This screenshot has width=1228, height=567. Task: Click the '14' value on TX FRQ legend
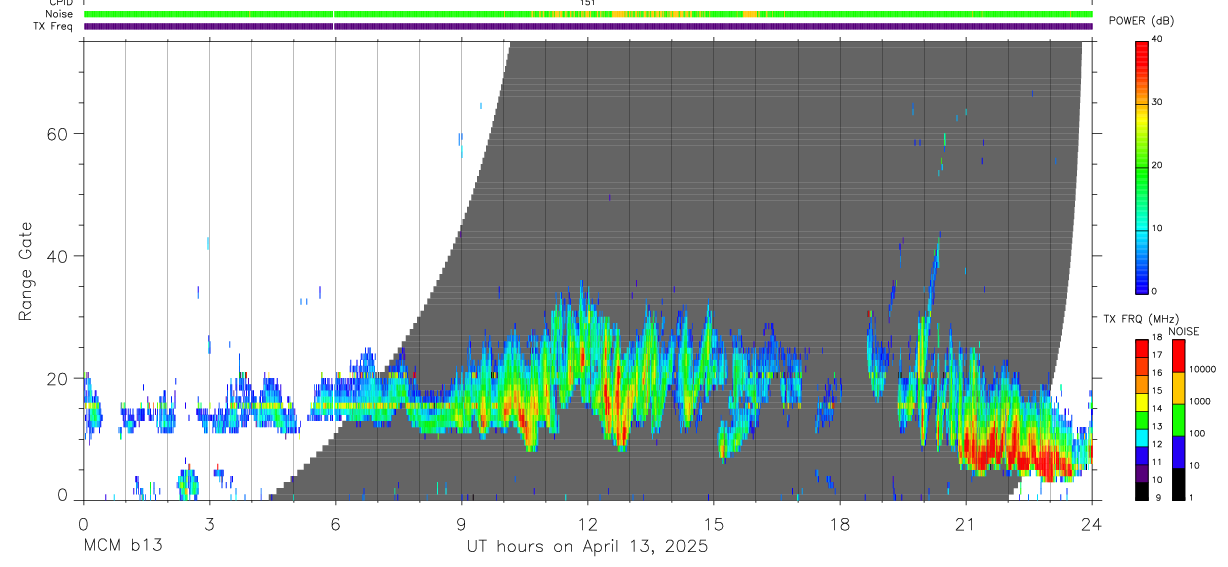[1157, 408]
